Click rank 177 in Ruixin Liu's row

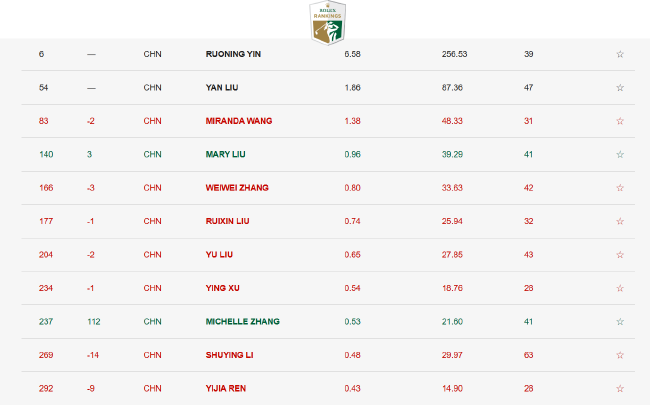tap(46, 221)
